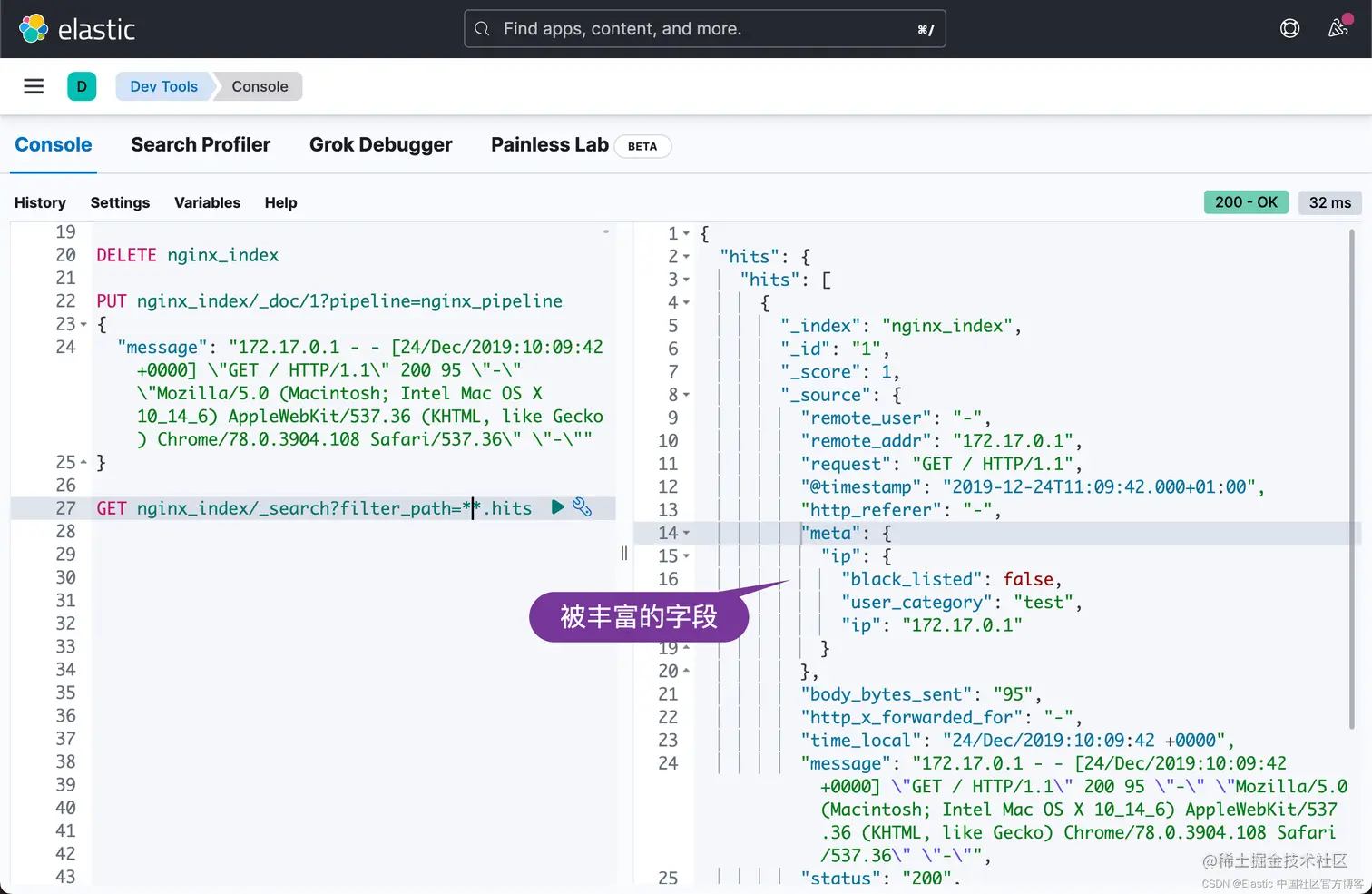
Task: Click the search magnifier icon
Action: tap(483, 29)
